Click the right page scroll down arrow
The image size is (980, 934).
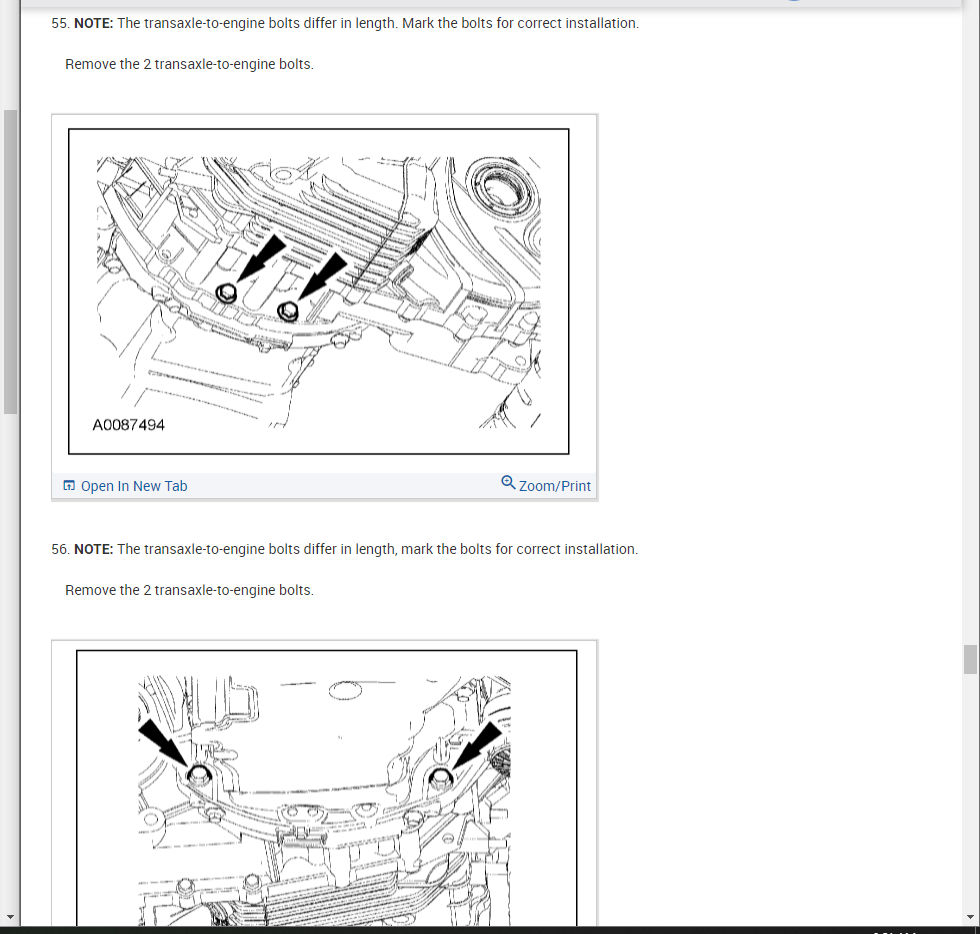click(970, 917)
